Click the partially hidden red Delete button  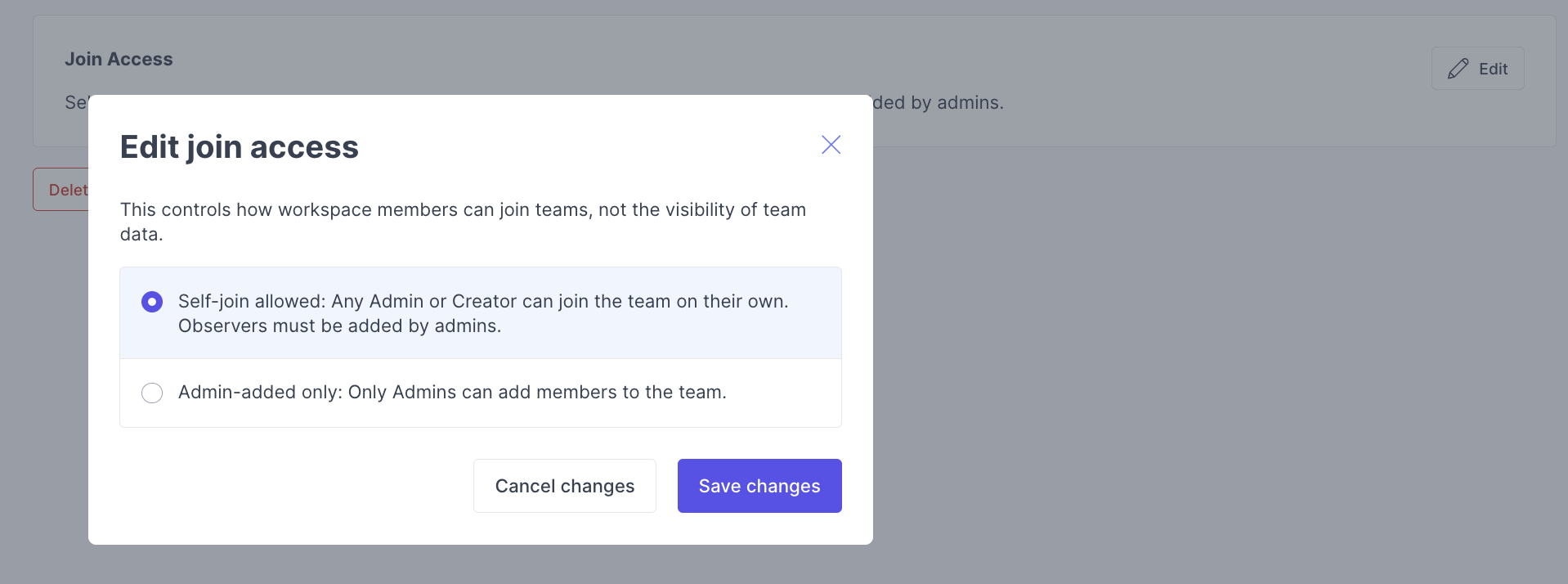(x=61, y=190)
